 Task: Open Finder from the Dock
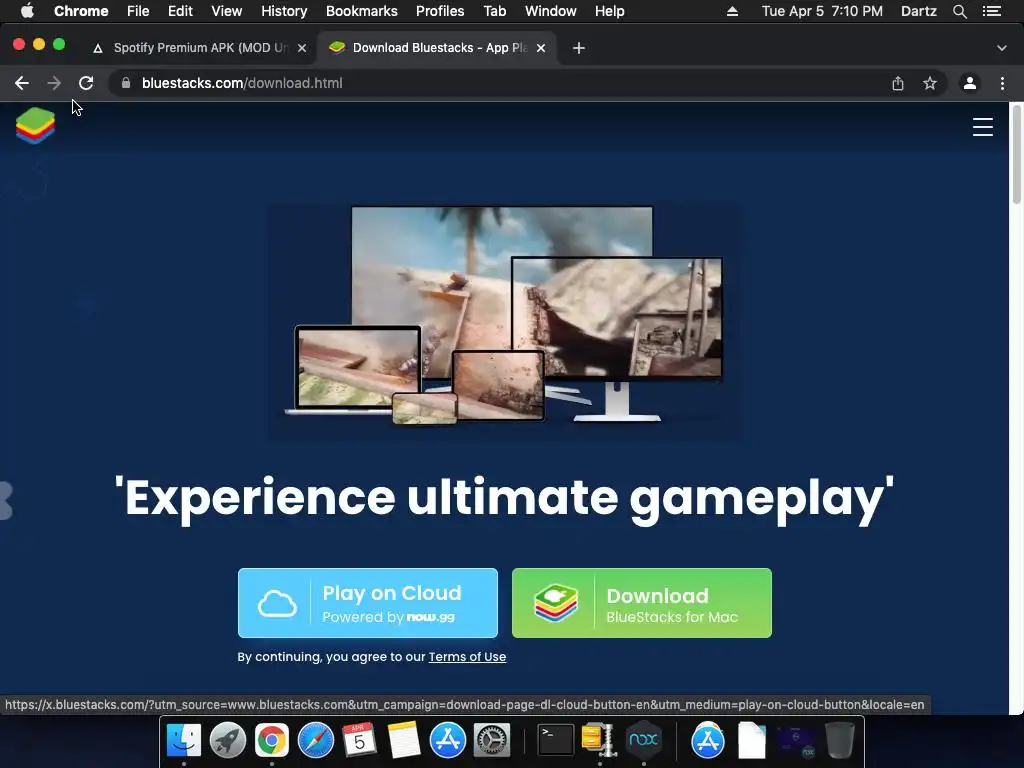tap(184, 740)
